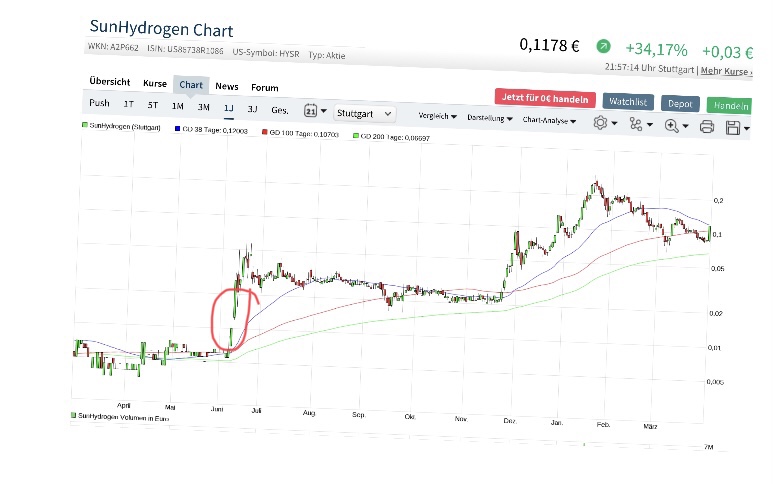
Task: Click the Depot button
Action: pyautogui.click(x=680, y=104)
